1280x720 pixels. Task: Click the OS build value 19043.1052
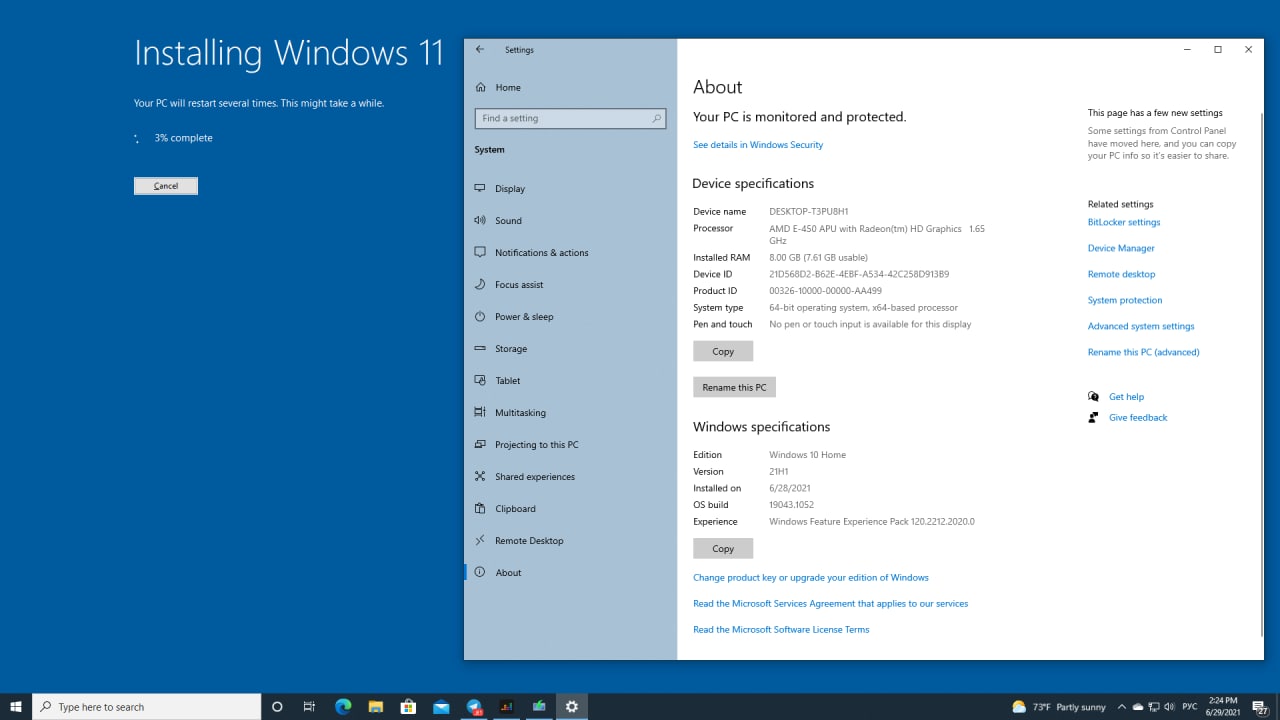tap(791, 505)
